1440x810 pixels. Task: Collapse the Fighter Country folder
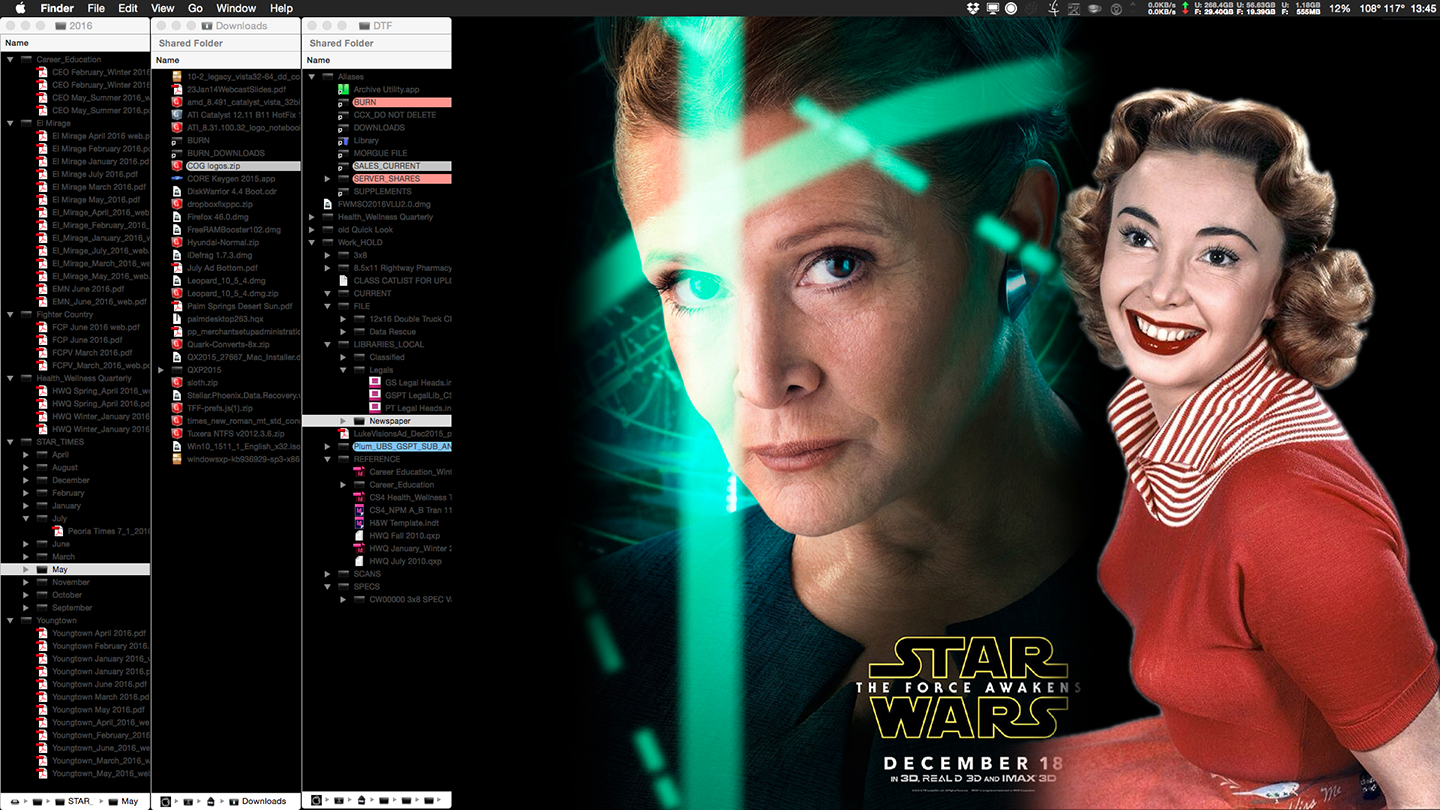[x=11, y=315]
